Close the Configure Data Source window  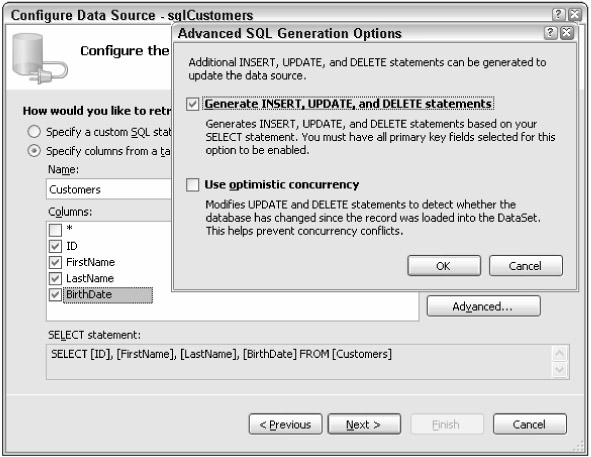click(575, 15)
